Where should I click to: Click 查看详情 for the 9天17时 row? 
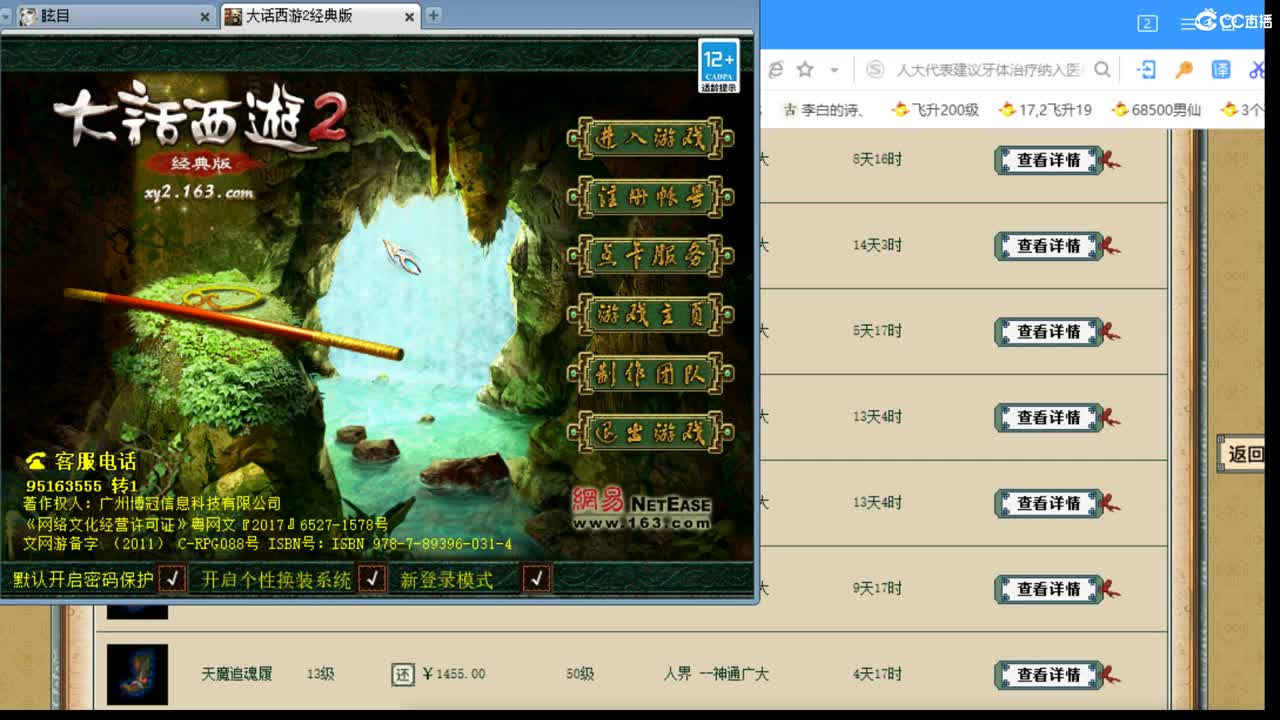(1049, 590)
